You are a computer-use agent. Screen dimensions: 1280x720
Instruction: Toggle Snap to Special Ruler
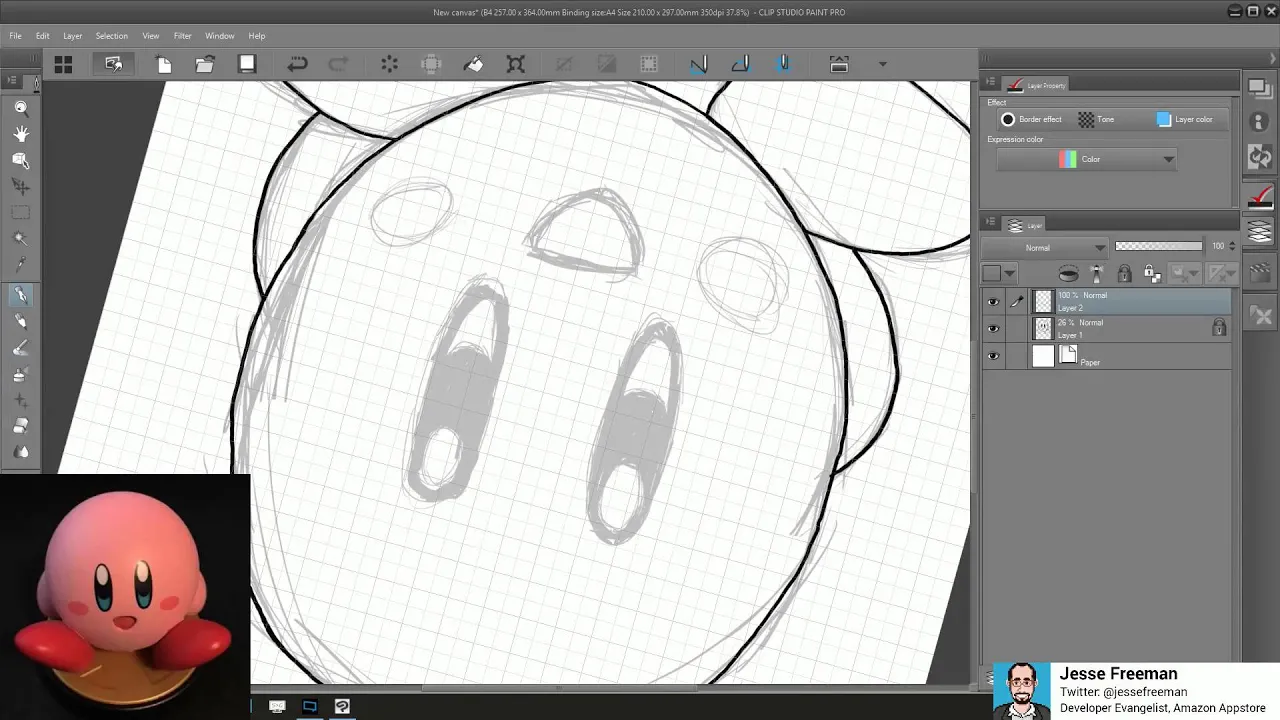(x=741, y=65)
